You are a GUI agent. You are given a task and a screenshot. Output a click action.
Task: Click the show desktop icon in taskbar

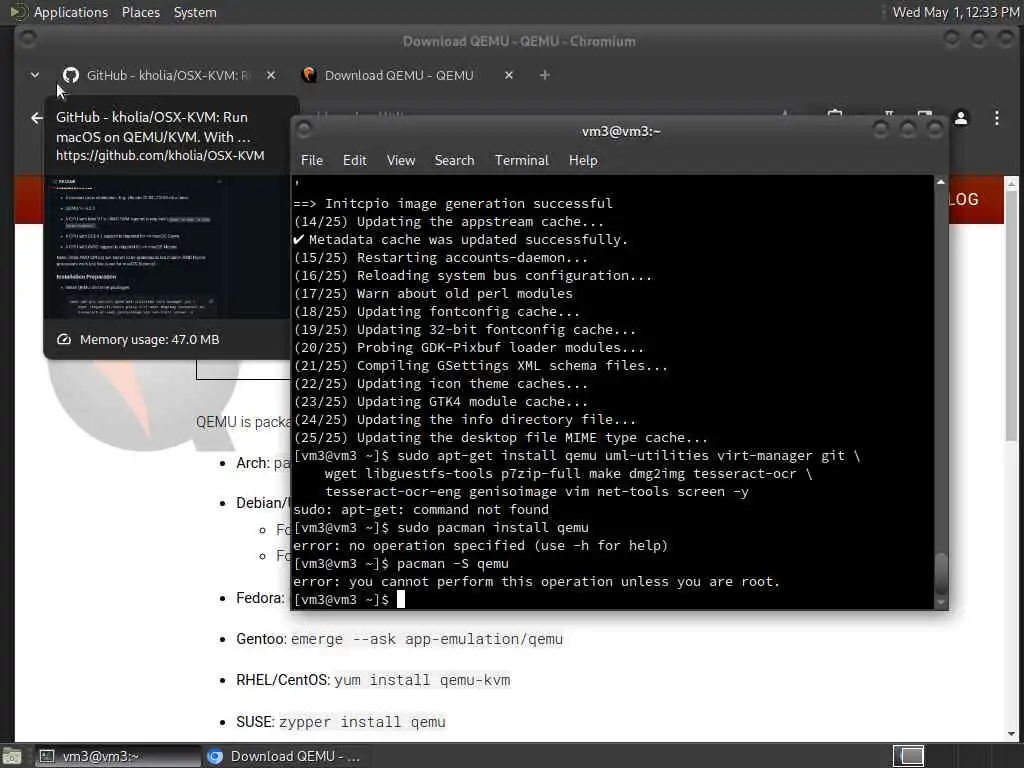coord(11,756)
